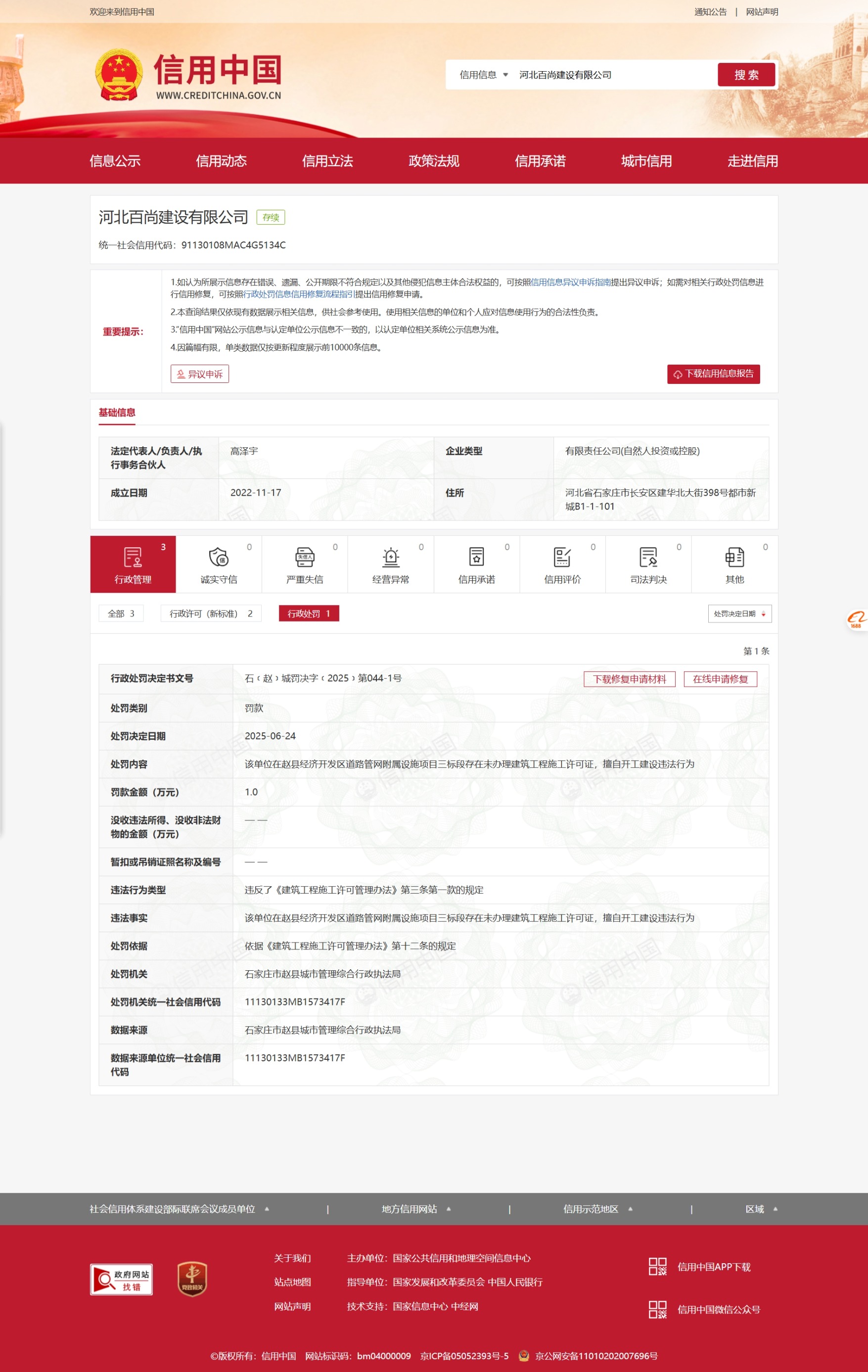
Task: Filter records by 行政许可（新标准）2
Action: point(211,614)
